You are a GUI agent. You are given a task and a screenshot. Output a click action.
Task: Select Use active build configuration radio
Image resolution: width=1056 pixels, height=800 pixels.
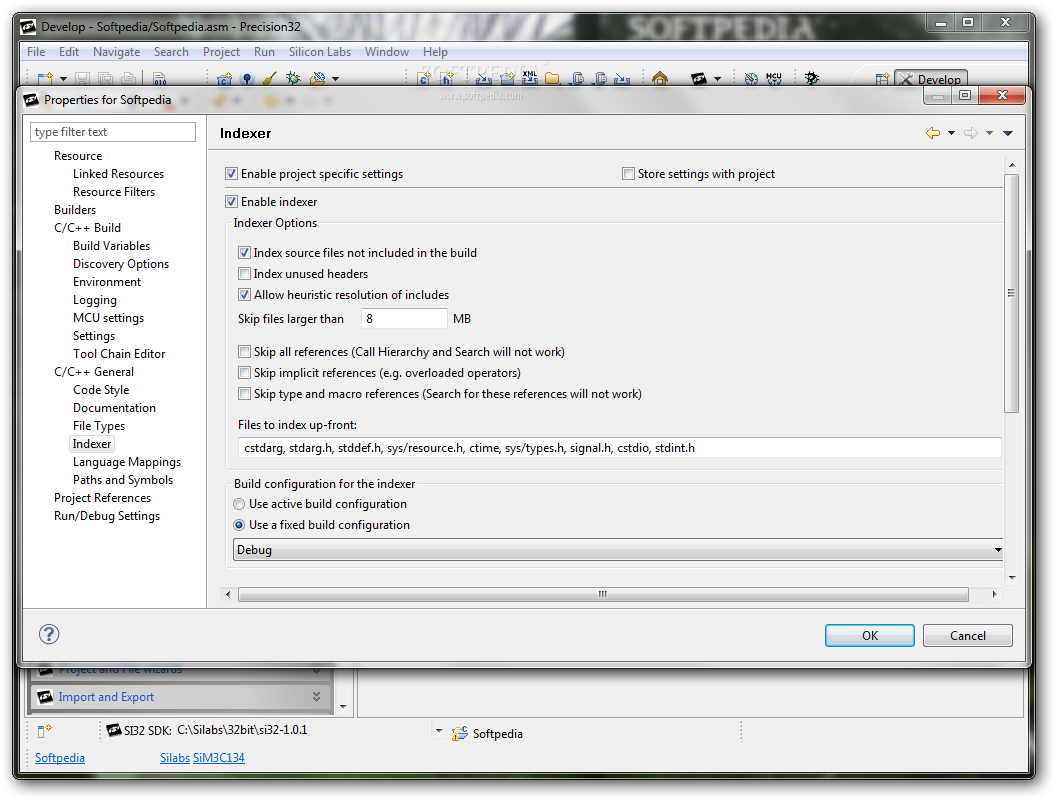click(239, 504)
